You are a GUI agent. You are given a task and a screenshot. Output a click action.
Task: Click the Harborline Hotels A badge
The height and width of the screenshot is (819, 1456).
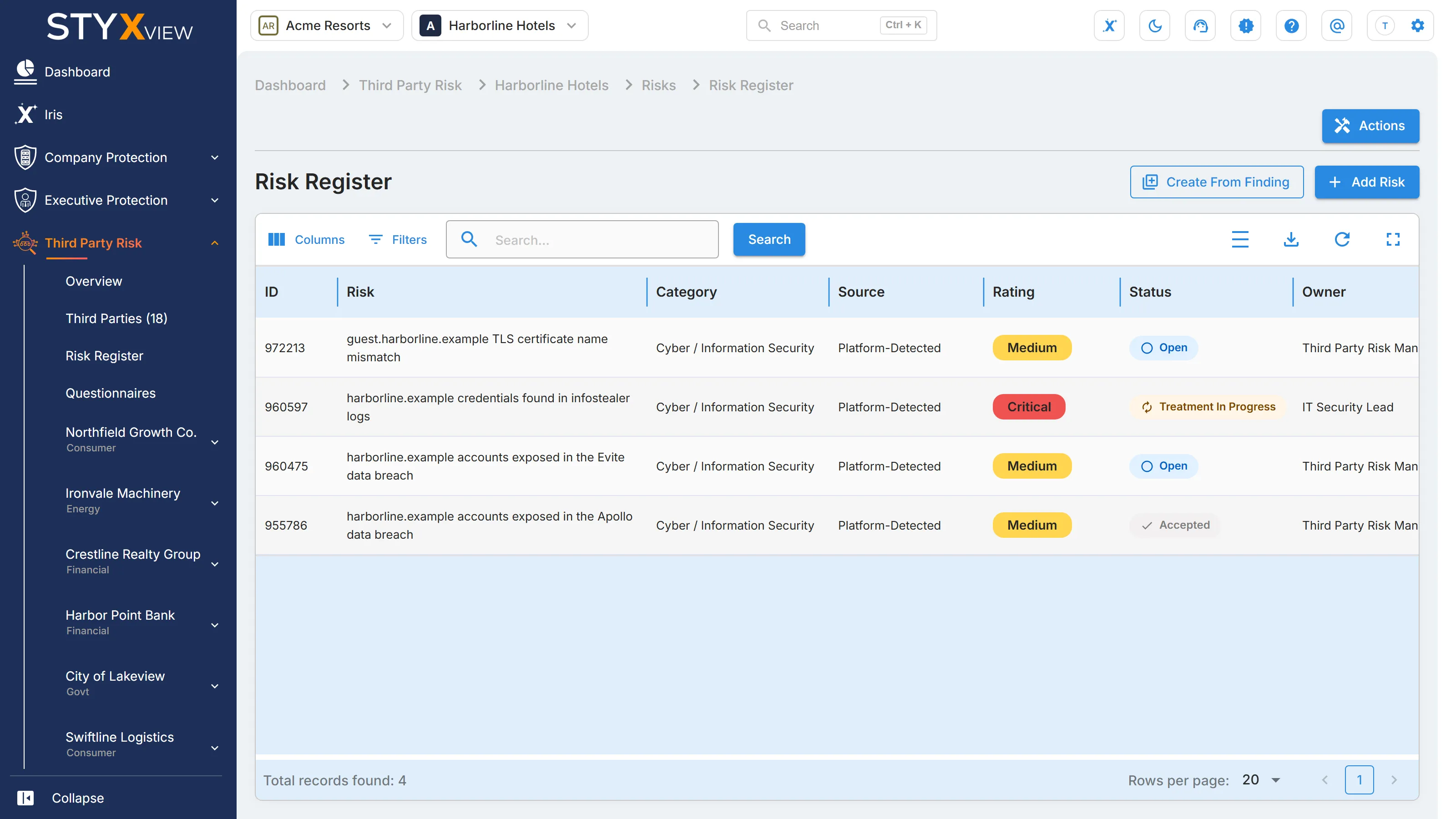click(x=430, y=25)
